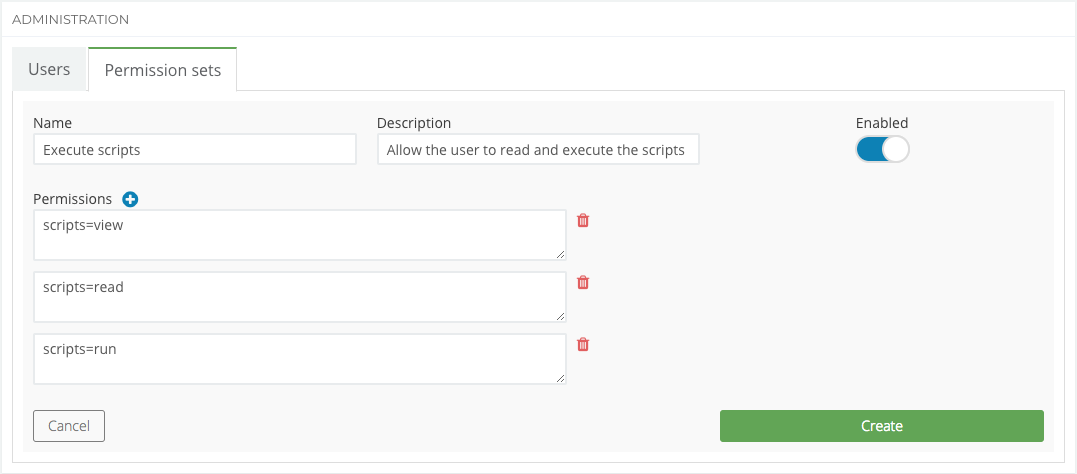
Task: Click the resize handle of the scripts=view box
Action: click(x=560, y=254)
